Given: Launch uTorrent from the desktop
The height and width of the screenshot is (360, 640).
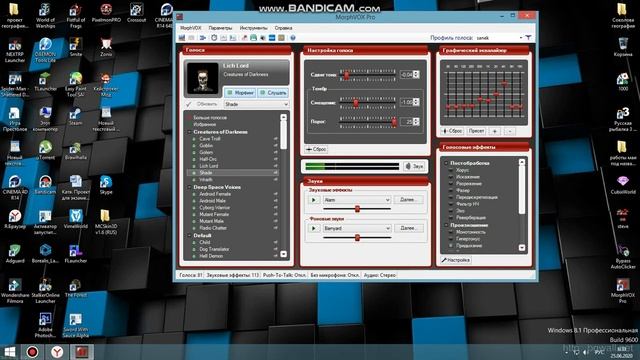Looking at the screenshot, I should 45,150.
